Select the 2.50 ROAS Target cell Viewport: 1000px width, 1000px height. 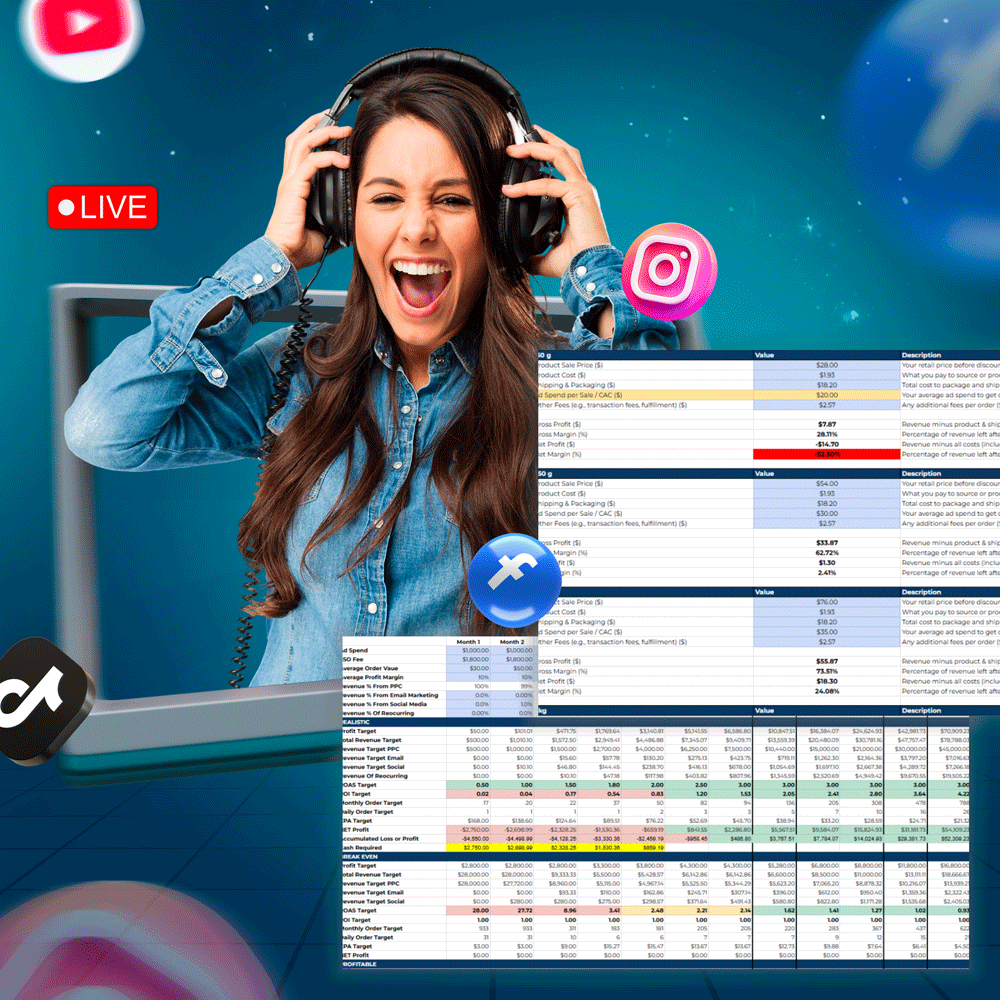(x=686, y=785)
